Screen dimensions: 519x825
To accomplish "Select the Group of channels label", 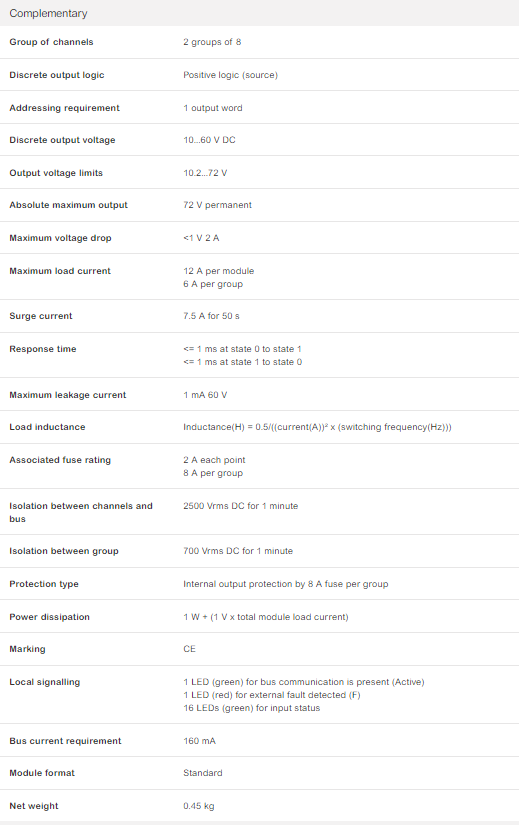I will (x=51, y=42).
